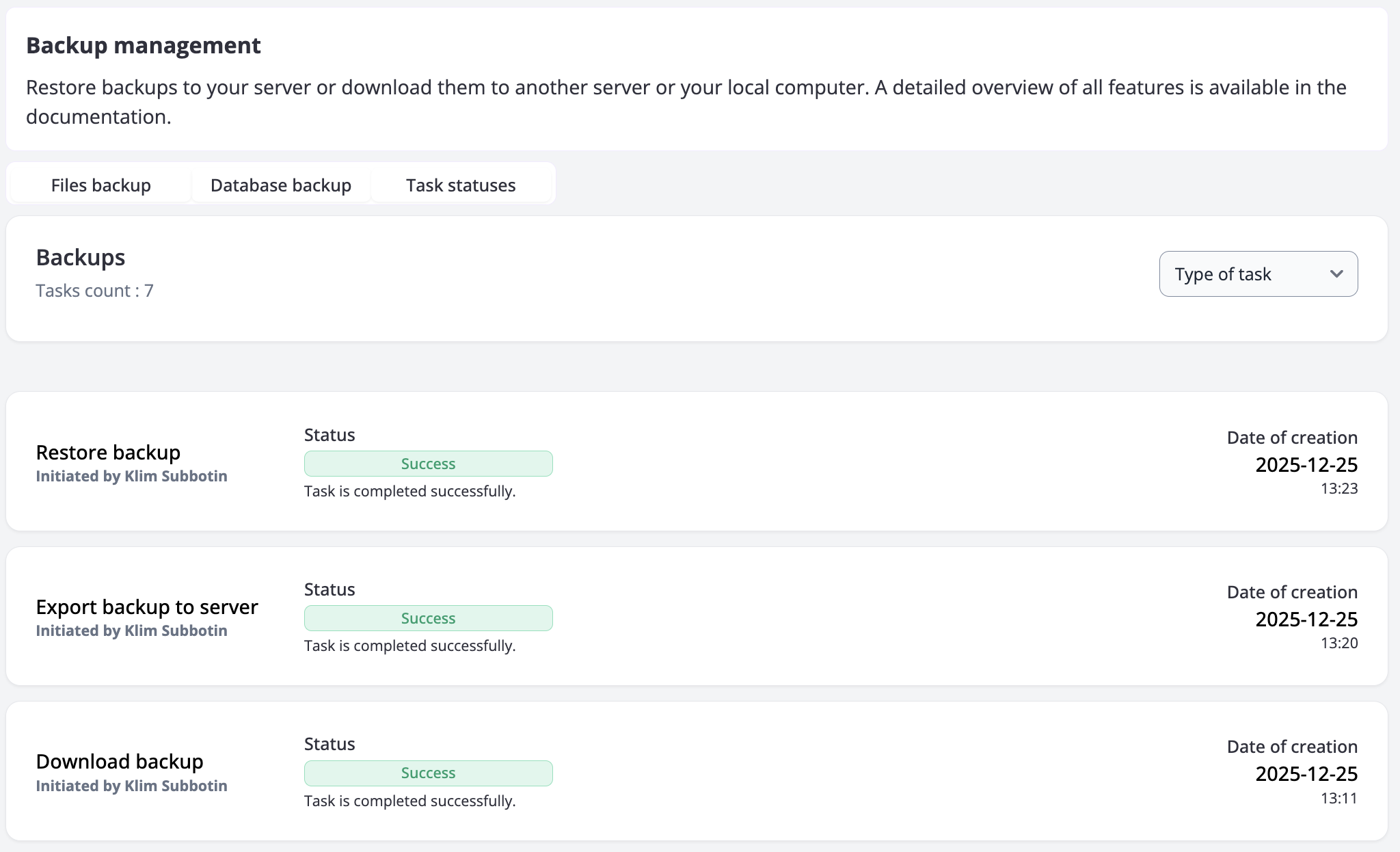Switch to the Files backup tab
The image size is (1400, 852).
[100, 185]
